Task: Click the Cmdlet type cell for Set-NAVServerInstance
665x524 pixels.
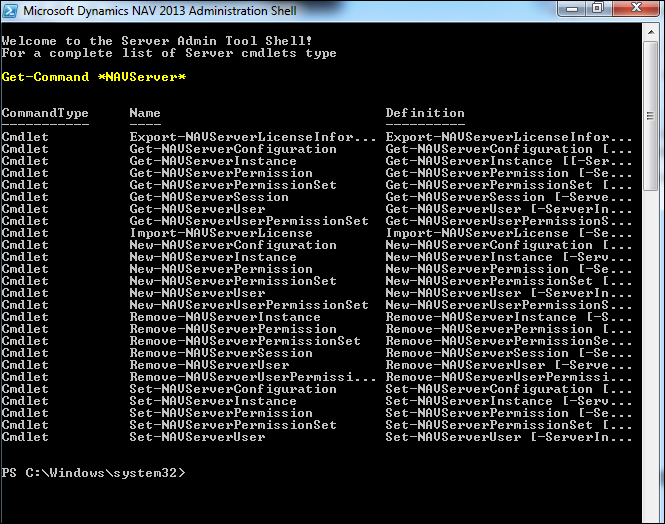Action: point(25,401)
